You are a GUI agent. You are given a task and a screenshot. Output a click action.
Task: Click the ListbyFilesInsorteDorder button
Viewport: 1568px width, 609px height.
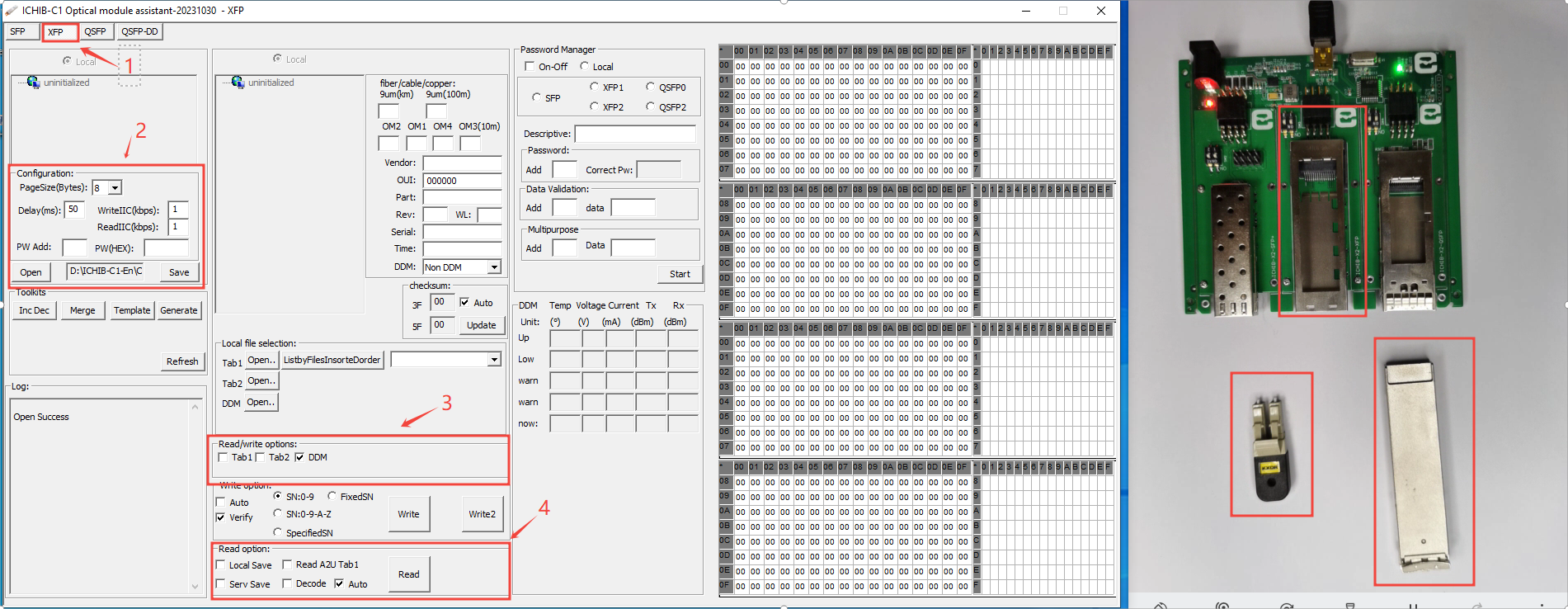tap(332, 361)
